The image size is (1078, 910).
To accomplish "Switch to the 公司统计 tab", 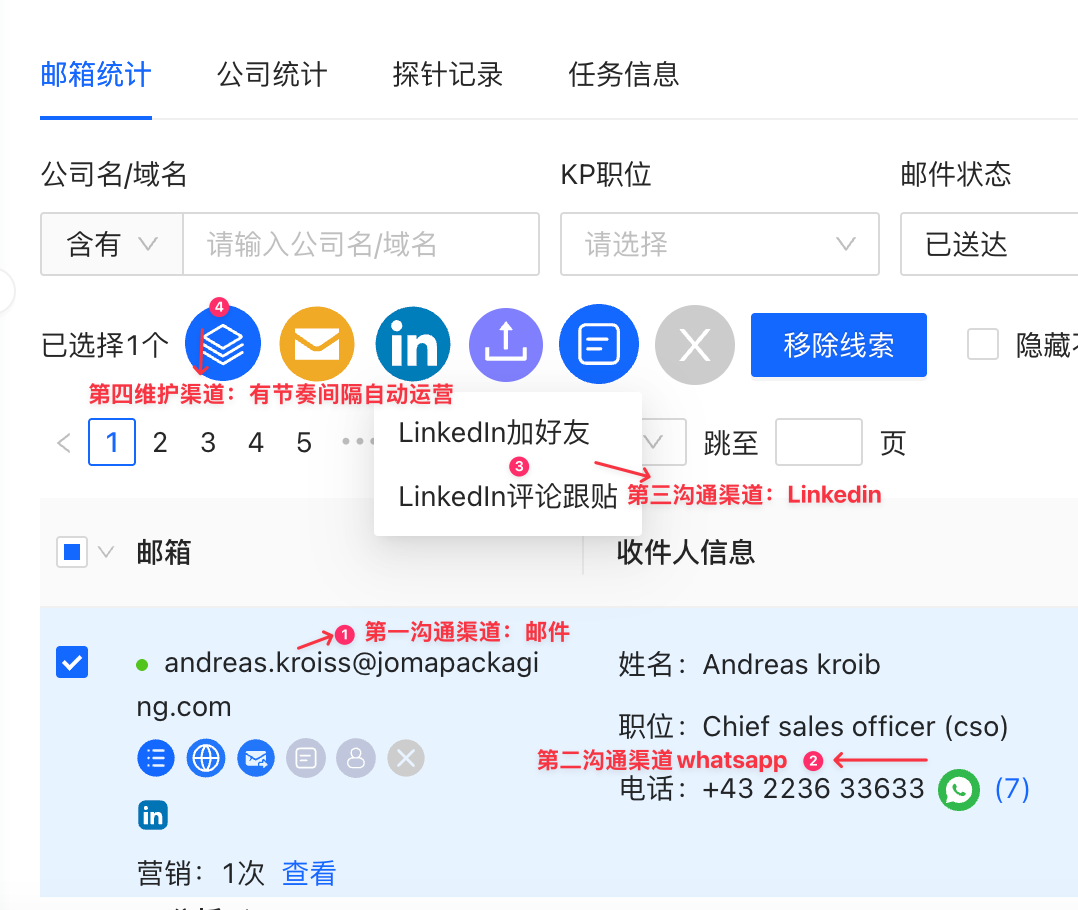I will tap(272, 74).
